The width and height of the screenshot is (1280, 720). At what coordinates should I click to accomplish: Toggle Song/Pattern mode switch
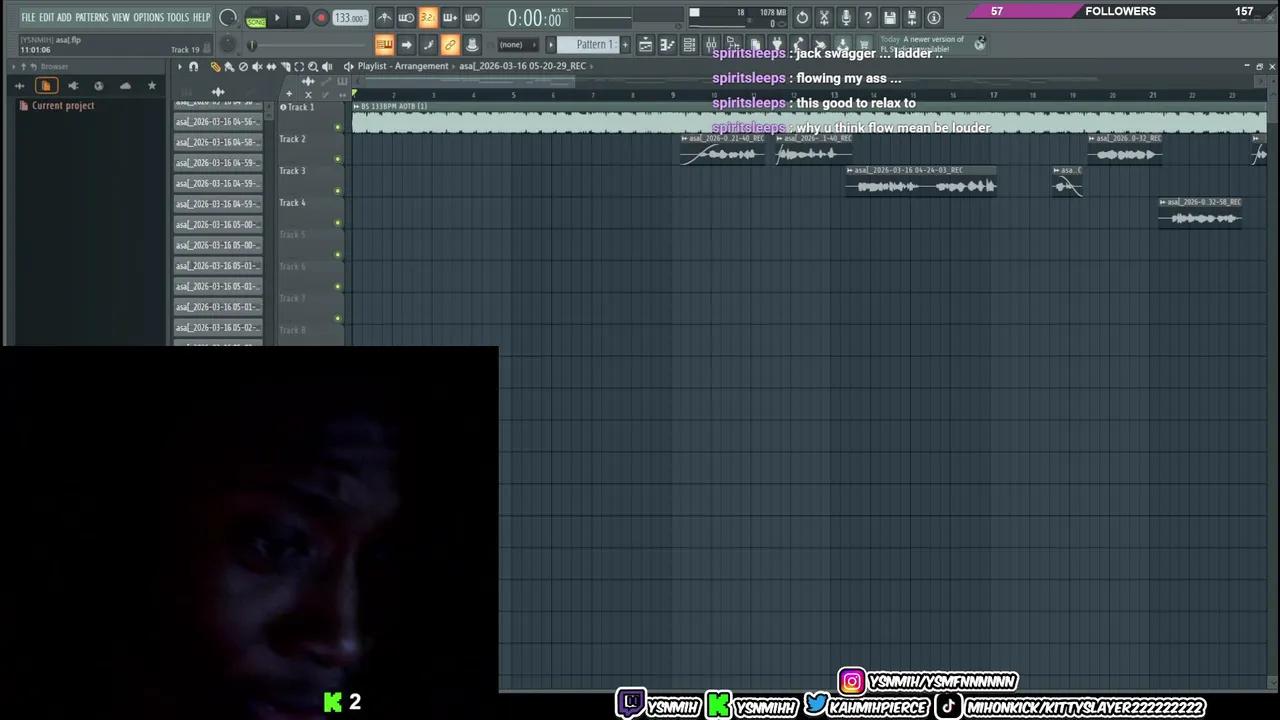click(x=256, y=18)
